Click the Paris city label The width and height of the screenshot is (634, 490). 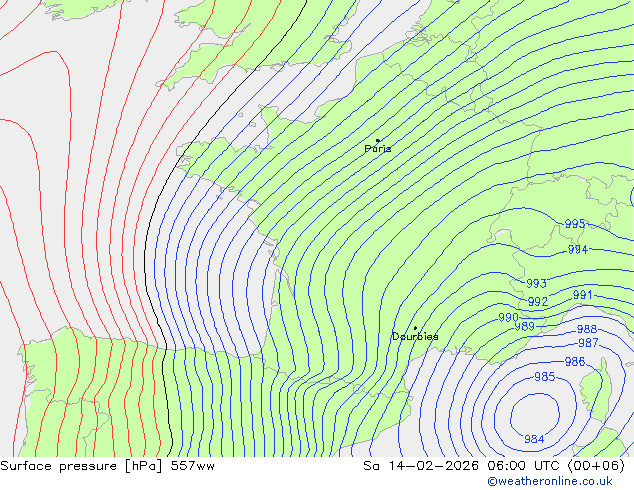378,149
